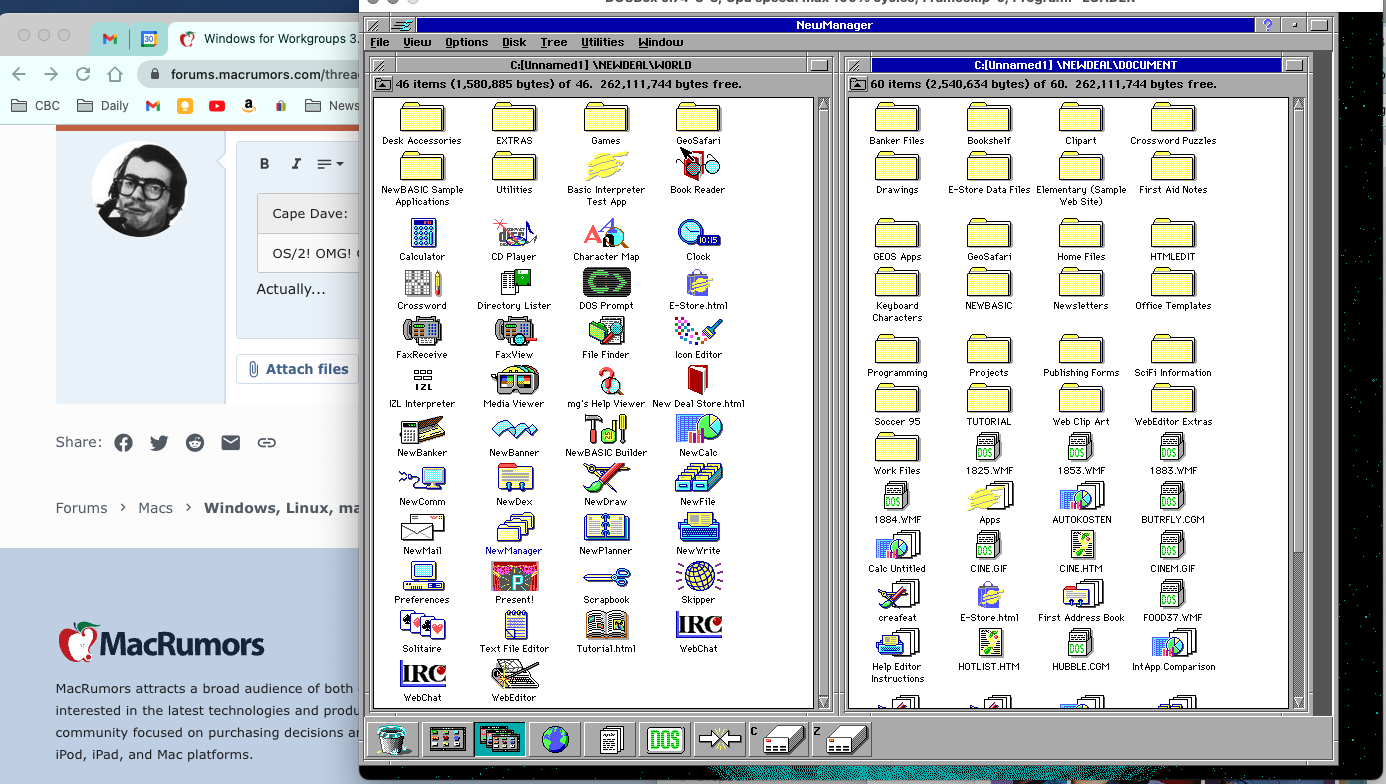Click the converging arrows toolbar icon
Image resolution: width=1386 pixels, height=784 pixels.
(719, 740)
